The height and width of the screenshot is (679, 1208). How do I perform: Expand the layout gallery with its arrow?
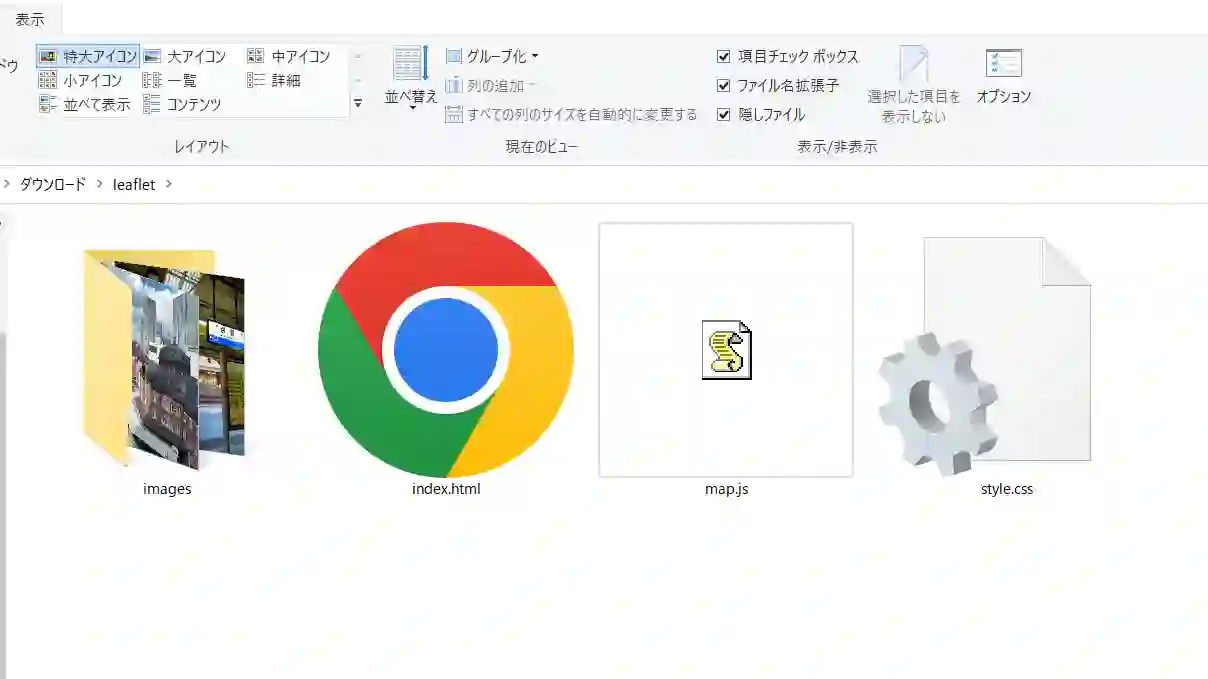(x=357, y=102)
